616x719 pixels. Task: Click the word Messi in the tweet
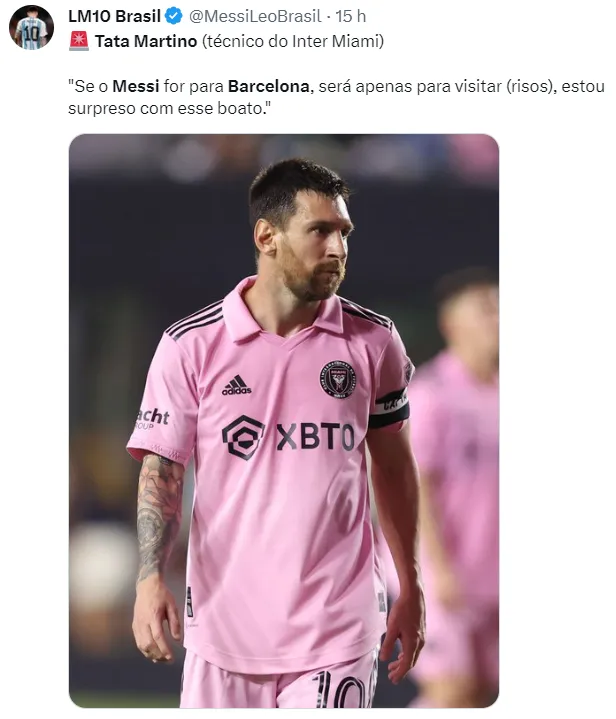click(136, 86)
